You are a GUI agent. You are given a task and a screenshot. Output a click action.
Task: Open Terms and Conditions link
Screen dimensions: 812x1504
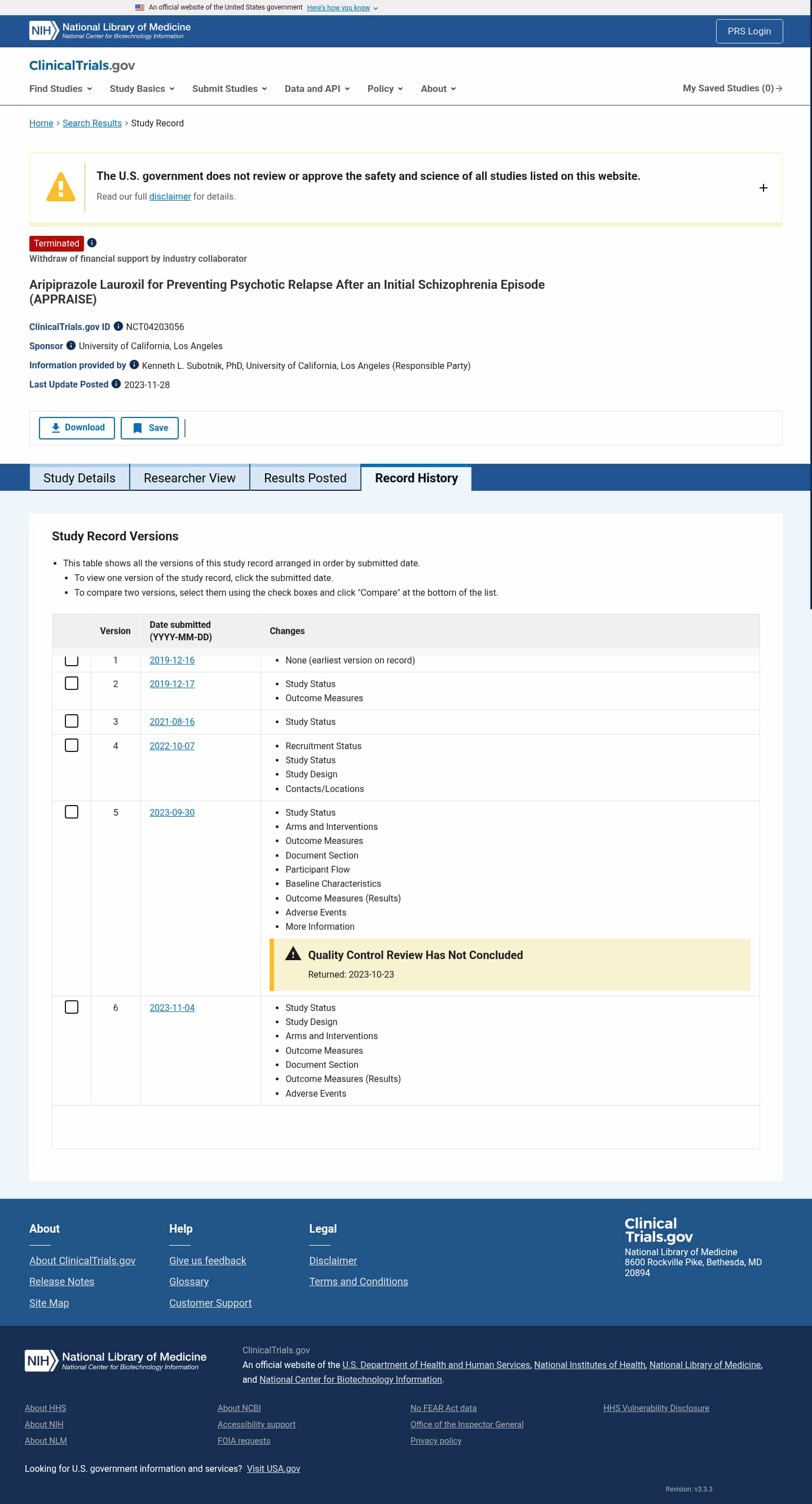tap(359, 1282)
